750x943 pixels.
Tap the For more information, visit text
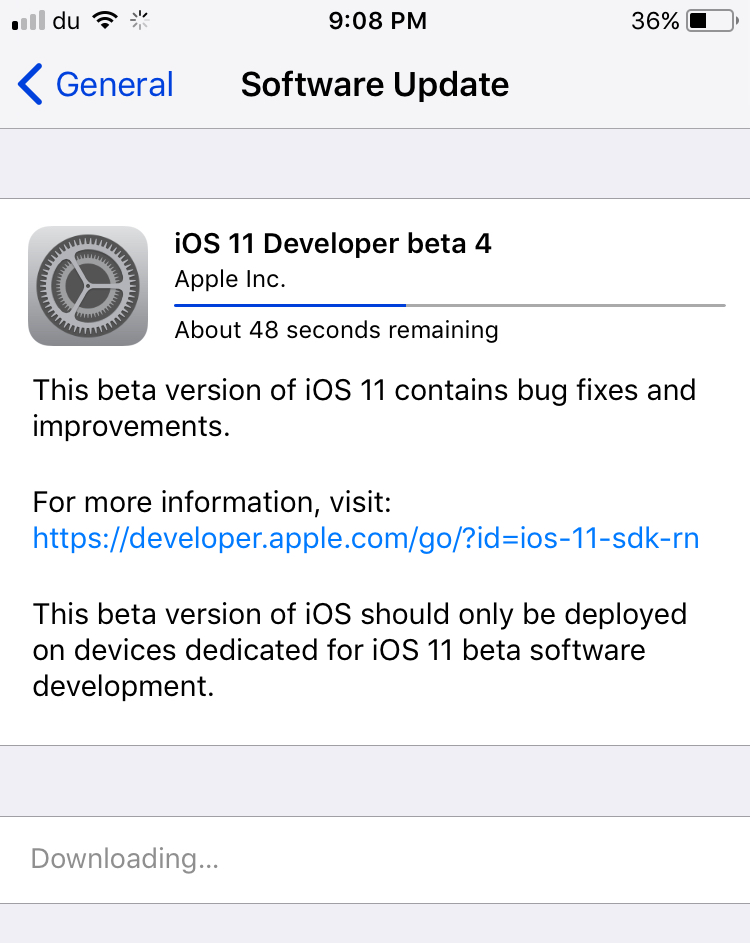pyautogui.click(x=212, y=502)
